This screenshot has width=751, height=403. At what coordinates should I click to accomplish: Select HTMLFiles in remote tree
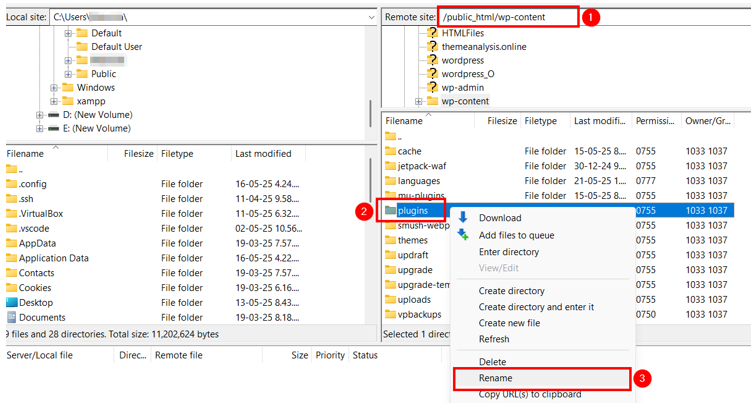(463, 33)
